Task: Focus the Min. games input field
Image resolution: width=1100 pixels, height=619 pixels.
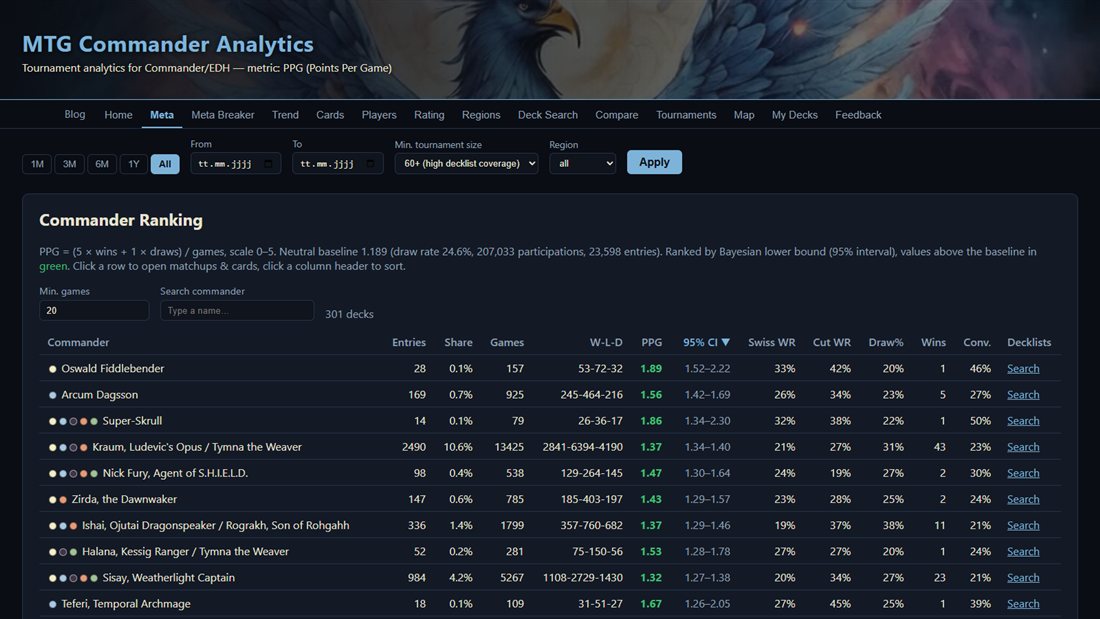Action: coord(94,310)
